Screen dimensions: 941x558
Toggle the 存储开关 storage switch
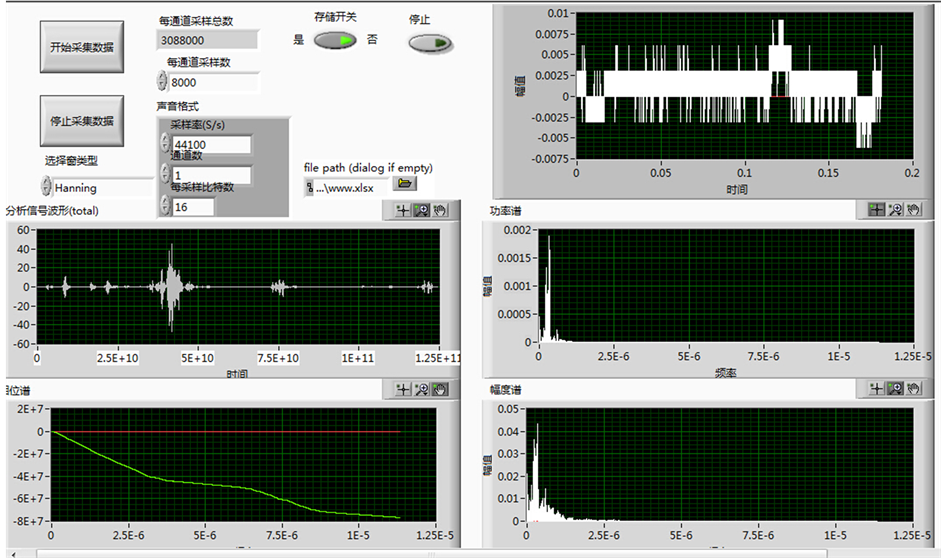[x=334, y=40]
